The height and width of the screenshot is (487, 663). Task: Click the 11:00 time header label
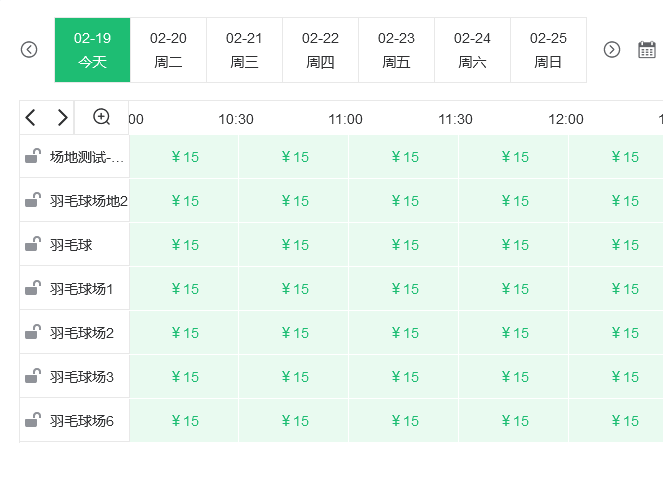(x=346, y=119)
